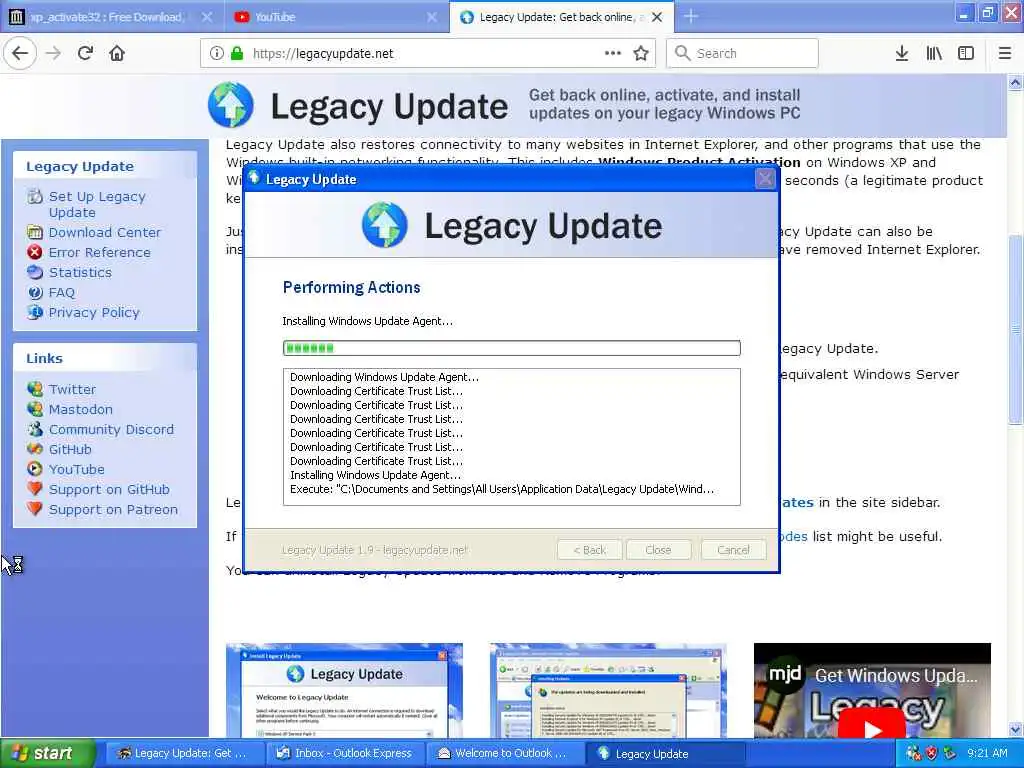The width and height of the screenshot is (1024, 768).
Task: Select the Downloading Windows Update Agent log line
Action: [x=384, y=377]
